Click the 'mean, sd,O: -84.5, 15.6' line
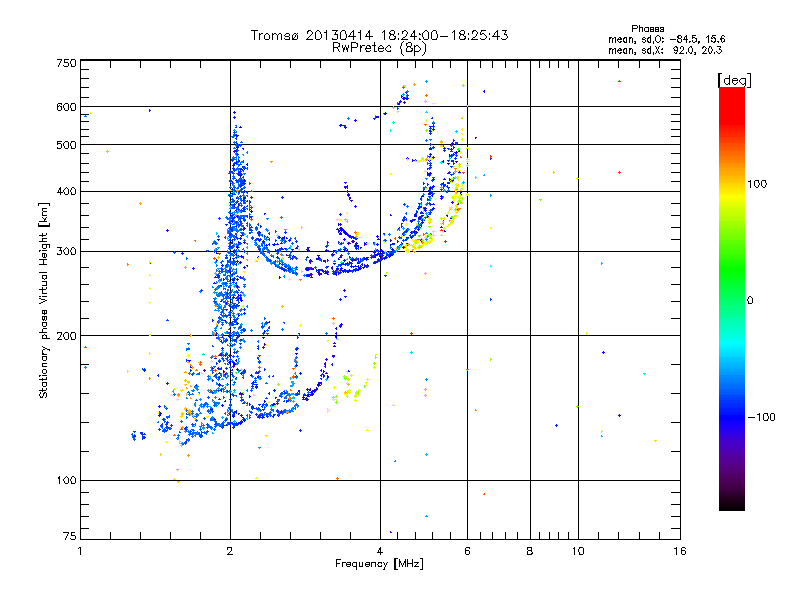 tap(666, 39)
